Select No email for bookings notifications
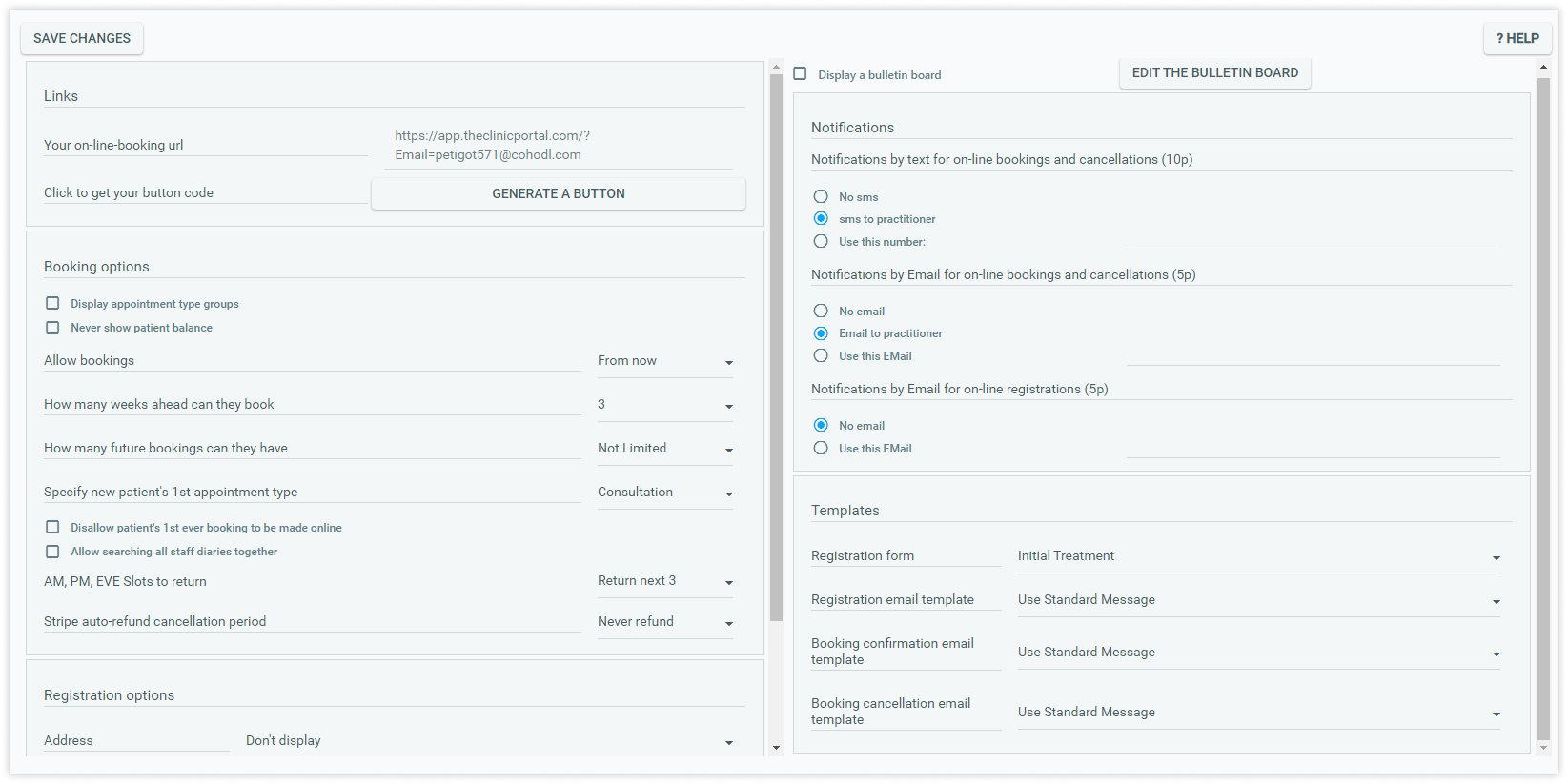Screen dimensions: 1568x784 (821, 311)
